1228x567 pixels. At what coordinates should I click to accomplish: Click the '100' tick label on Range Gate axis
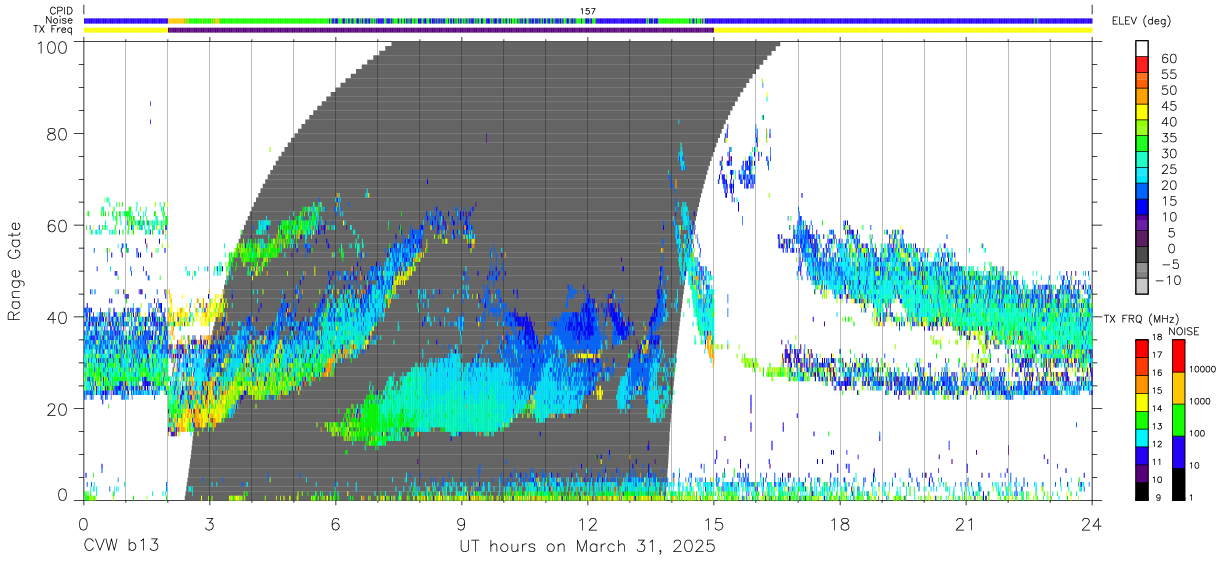click(x=54, y=47)
